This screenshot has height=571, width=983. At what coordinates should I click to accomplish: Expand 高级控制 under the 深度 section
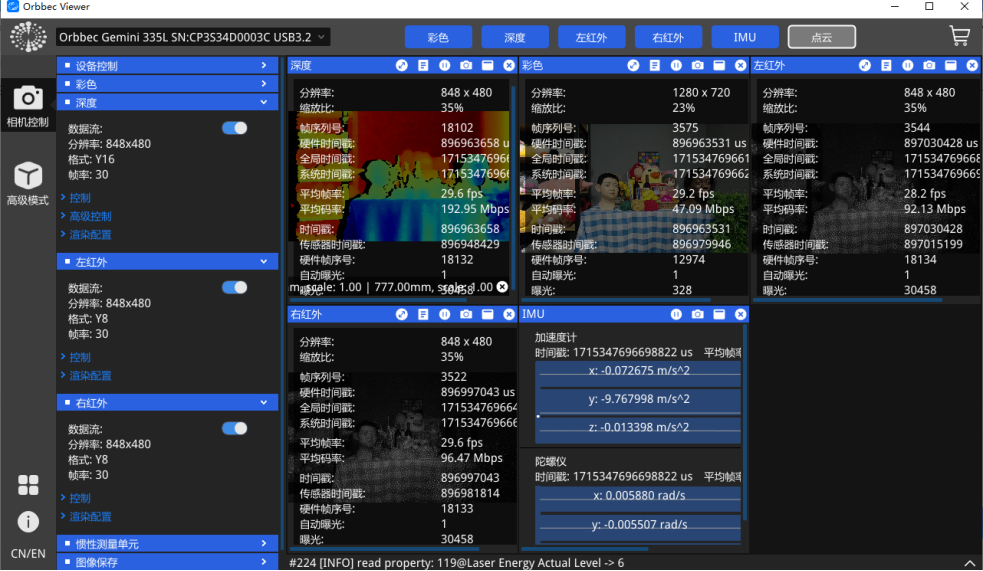(x=90, y=216)
